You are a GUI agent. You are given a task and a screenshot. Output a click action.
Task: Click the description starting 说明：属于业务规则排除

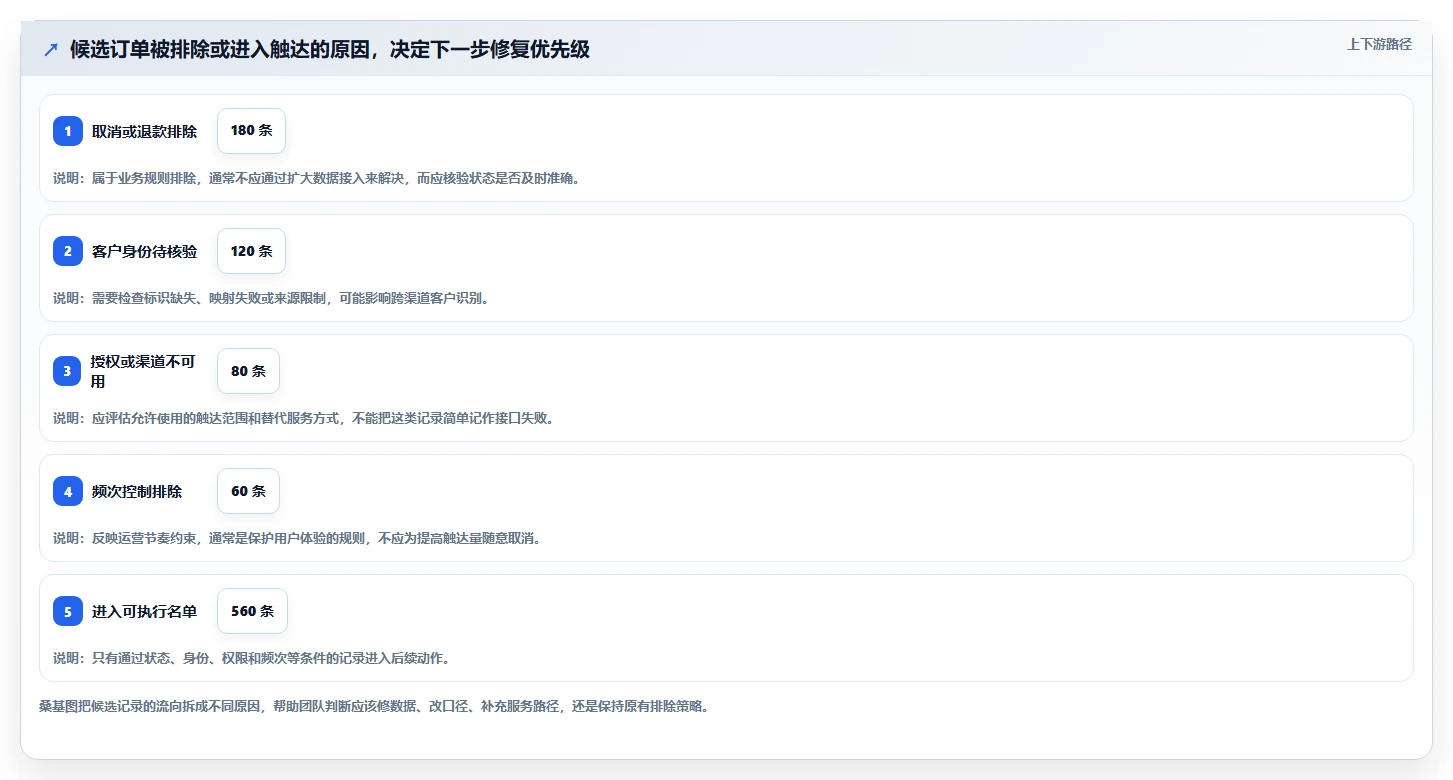(317, 178)
